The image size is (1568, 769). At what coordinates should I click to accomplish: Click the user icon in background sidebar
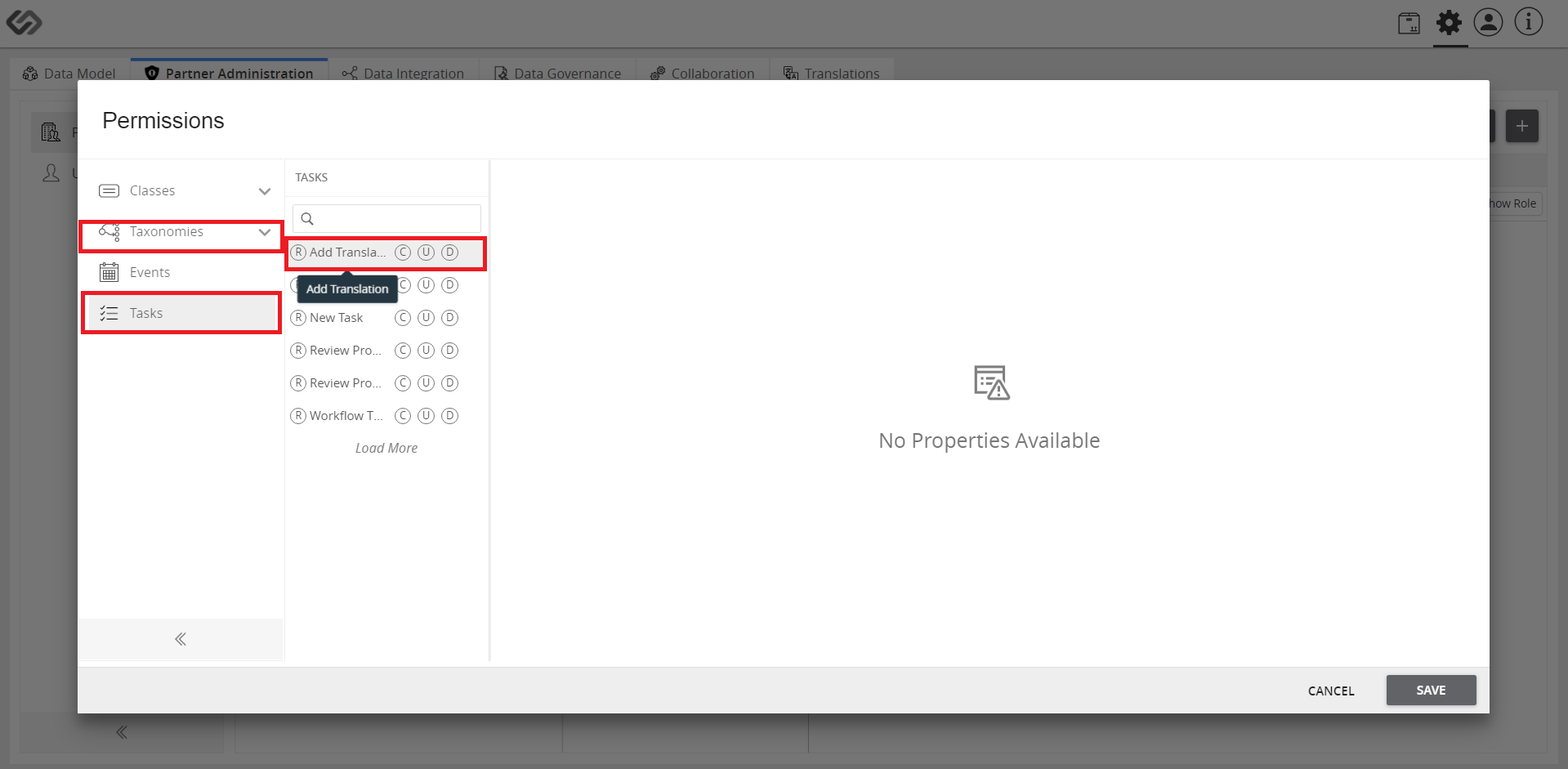[51, 172]
